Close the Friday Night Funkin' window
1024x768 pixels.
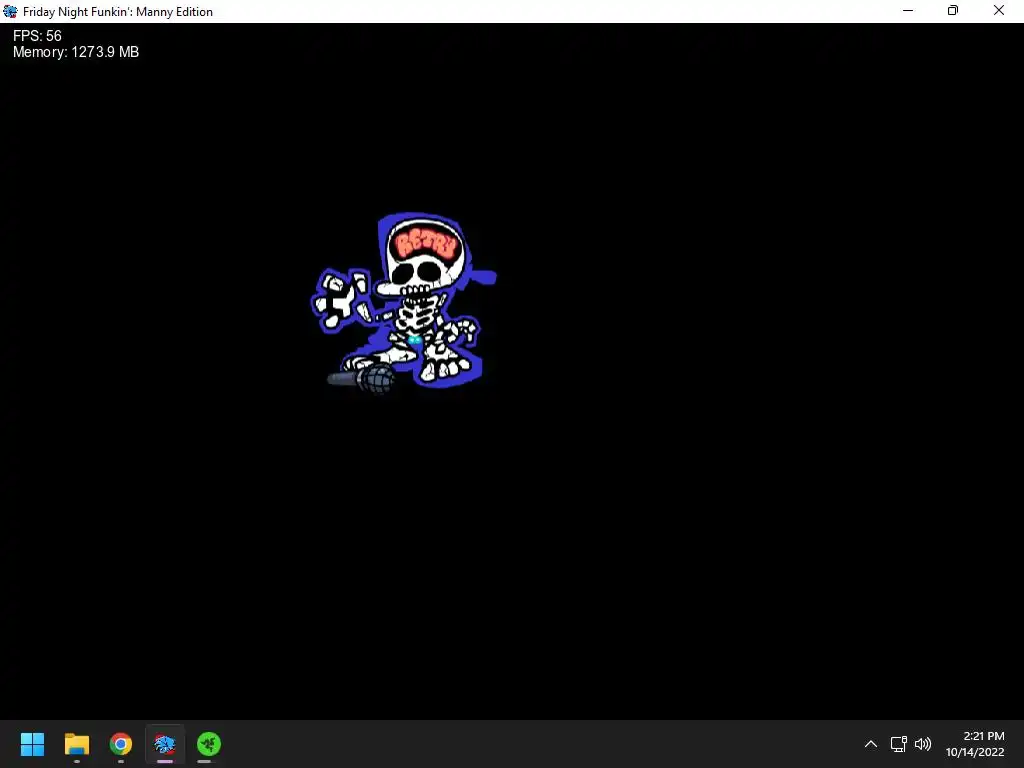click(x=999, y=10)
